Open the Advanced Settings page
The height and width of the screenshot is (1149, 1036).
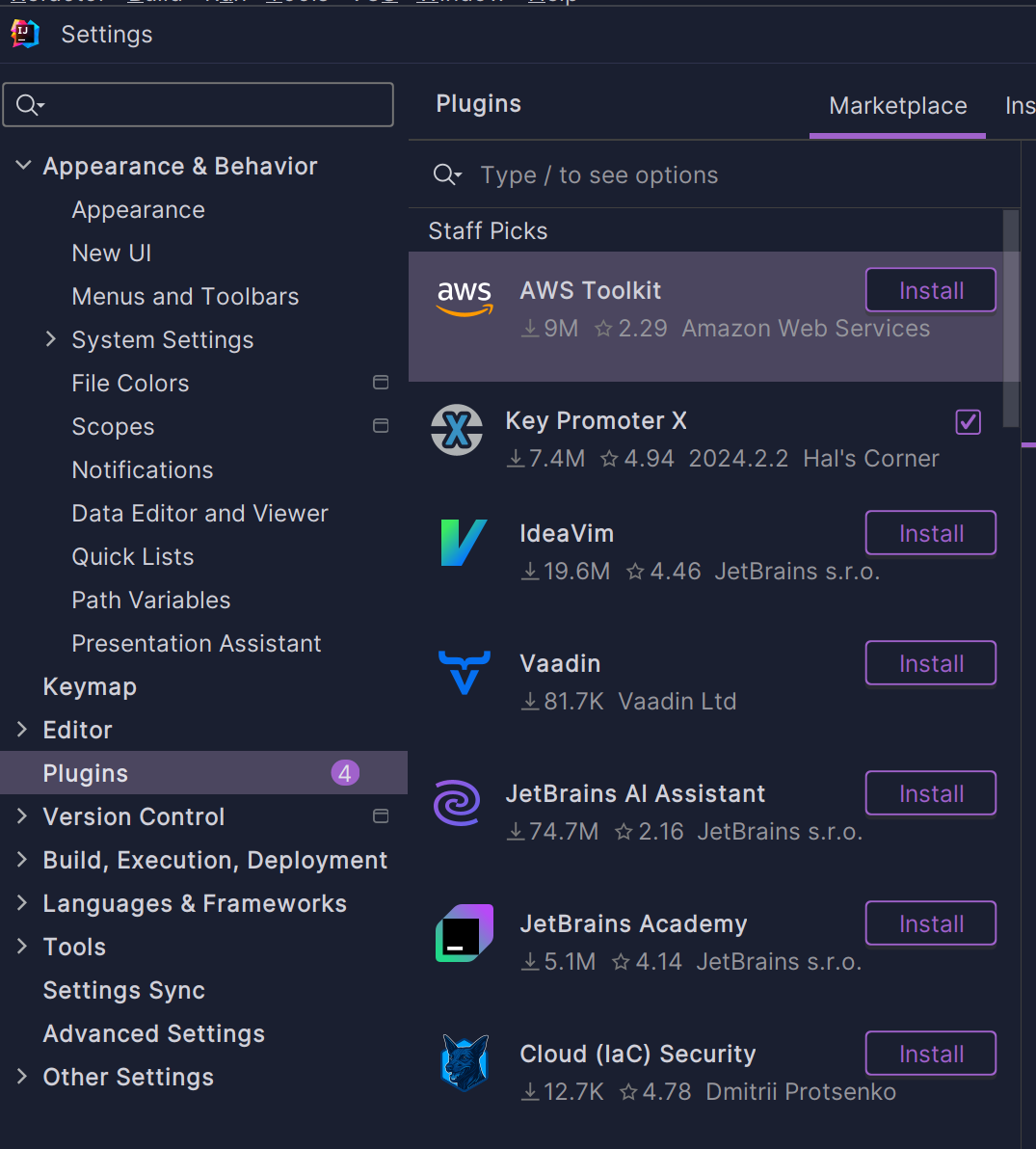point(154,1033)
